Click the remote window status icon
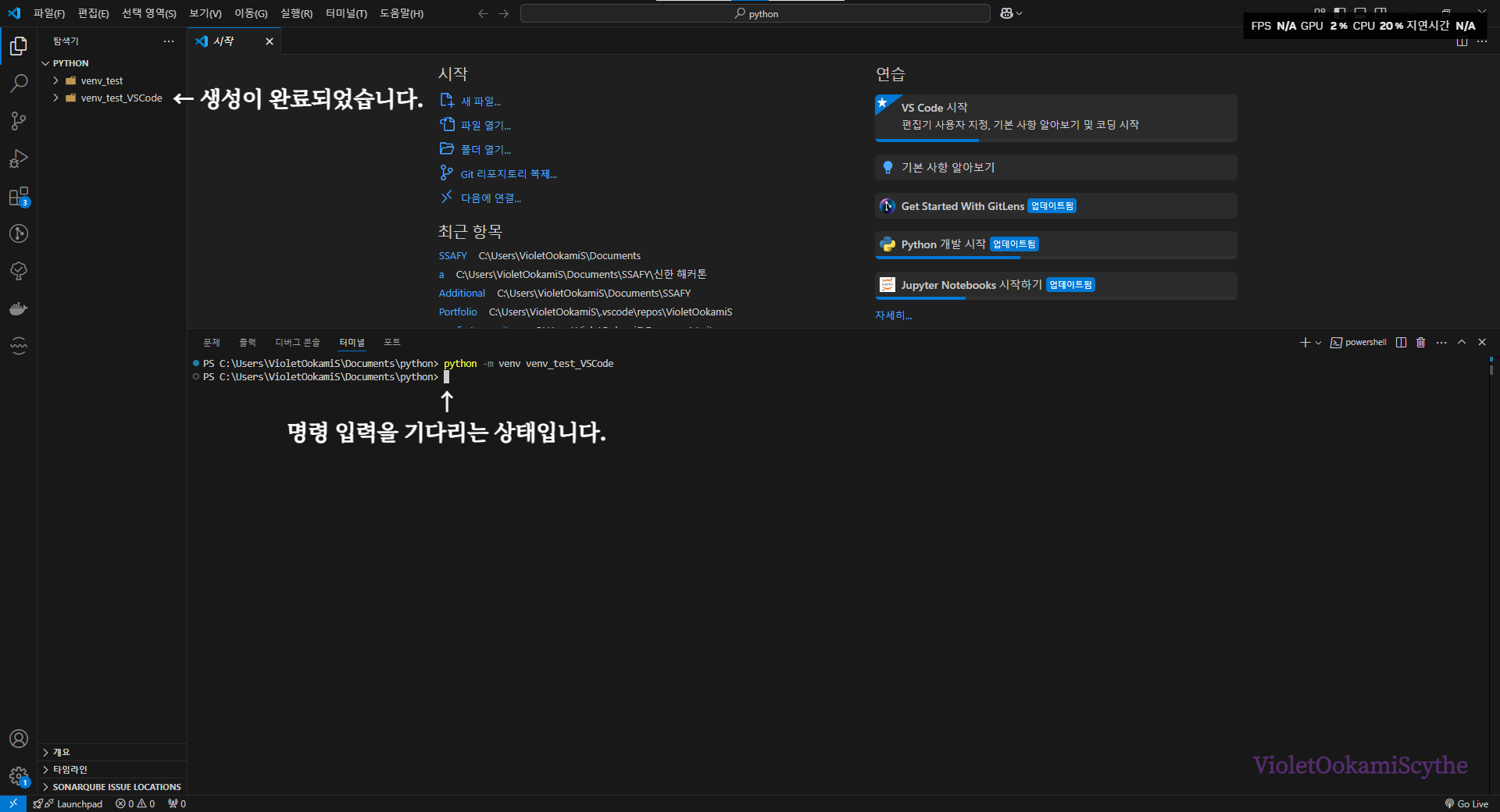Image resolution: width=1500 pixels, height=812 pixels. pos(13,803)
